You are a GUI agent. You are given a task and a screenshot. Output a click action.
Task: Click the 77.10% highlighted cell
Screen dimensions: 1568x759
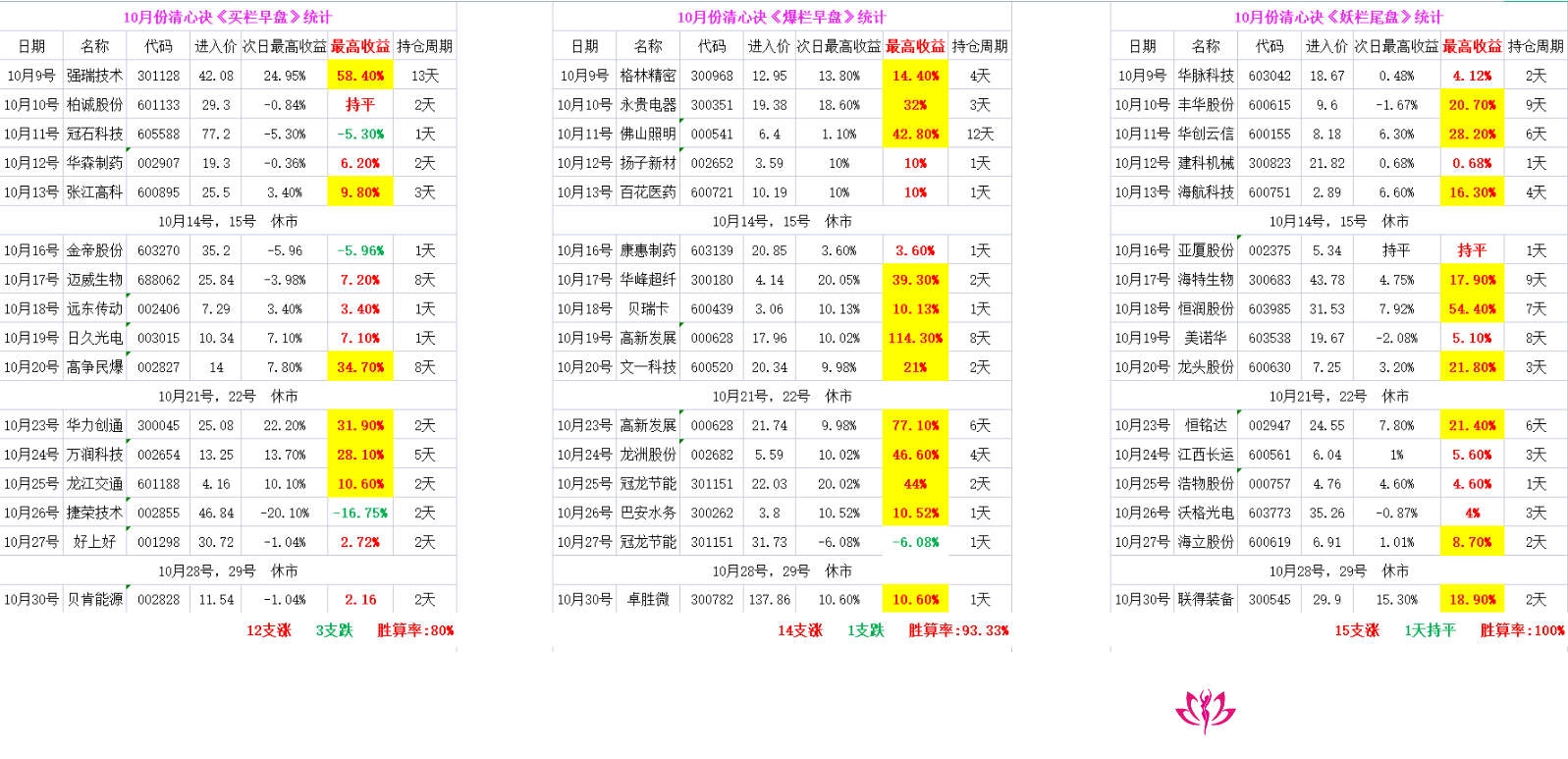point(915,425)
